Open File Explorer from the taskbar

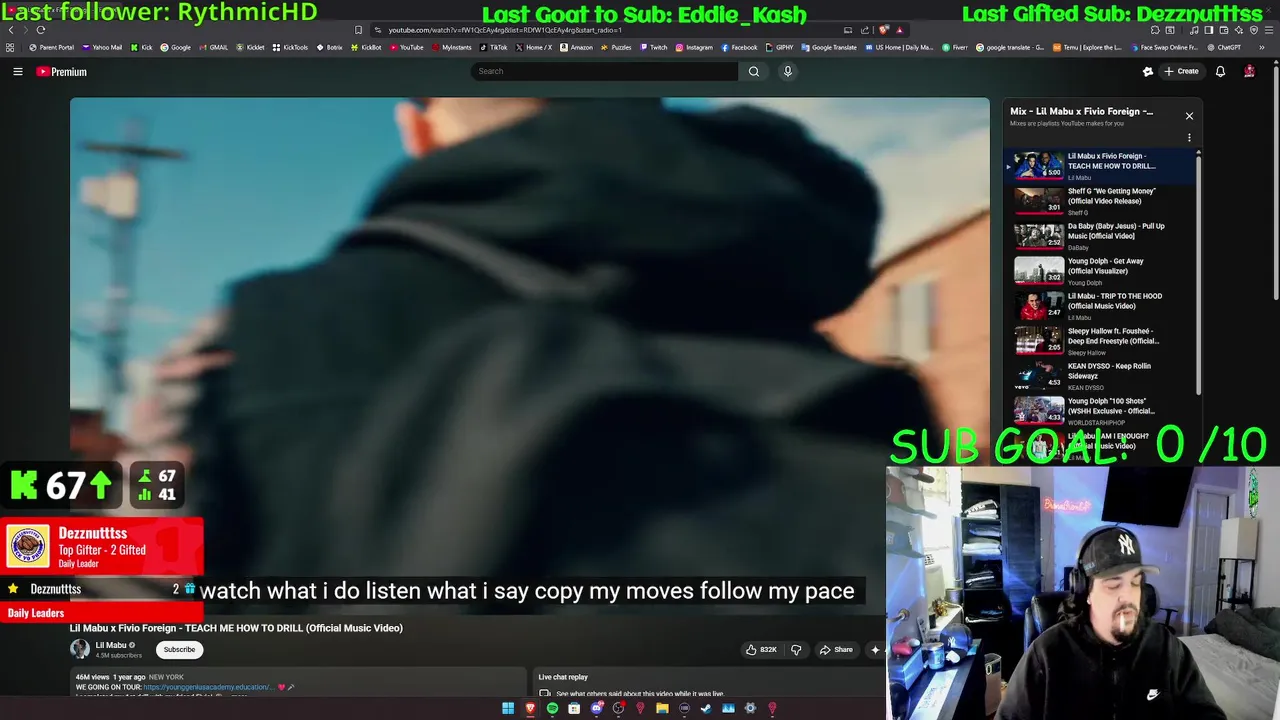(662, 708)
